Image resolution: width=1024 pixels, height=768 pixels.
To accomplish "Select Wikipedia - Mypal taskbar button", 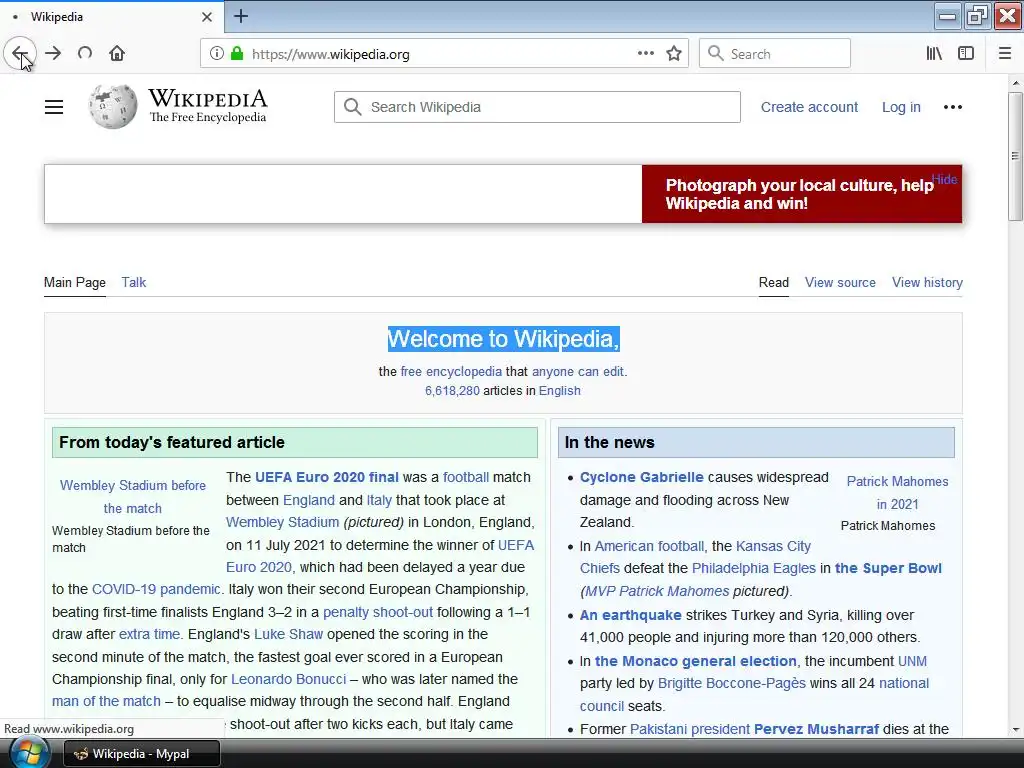I will pos(142,754).
